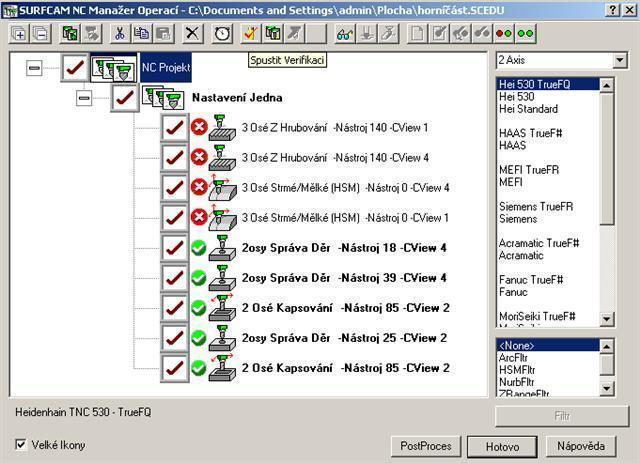Click the two green dots toolbar icon
Image resolution: width=640 pixels, height=463 pixels.
pos(526,33)
